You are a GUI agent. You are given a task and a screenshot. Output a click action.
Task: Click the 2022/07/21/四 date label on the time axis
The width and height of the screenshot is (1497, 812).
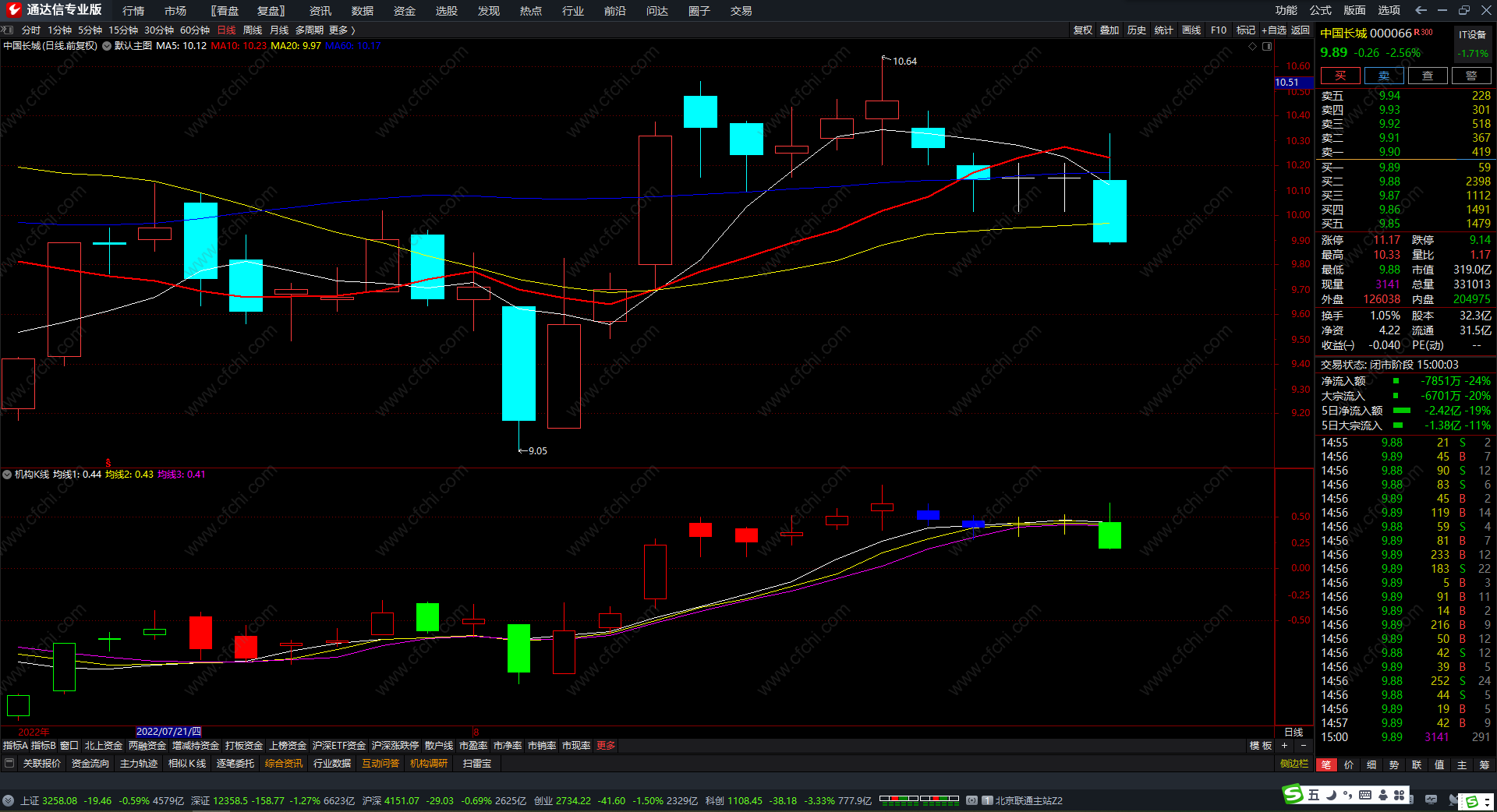[168, 732]
